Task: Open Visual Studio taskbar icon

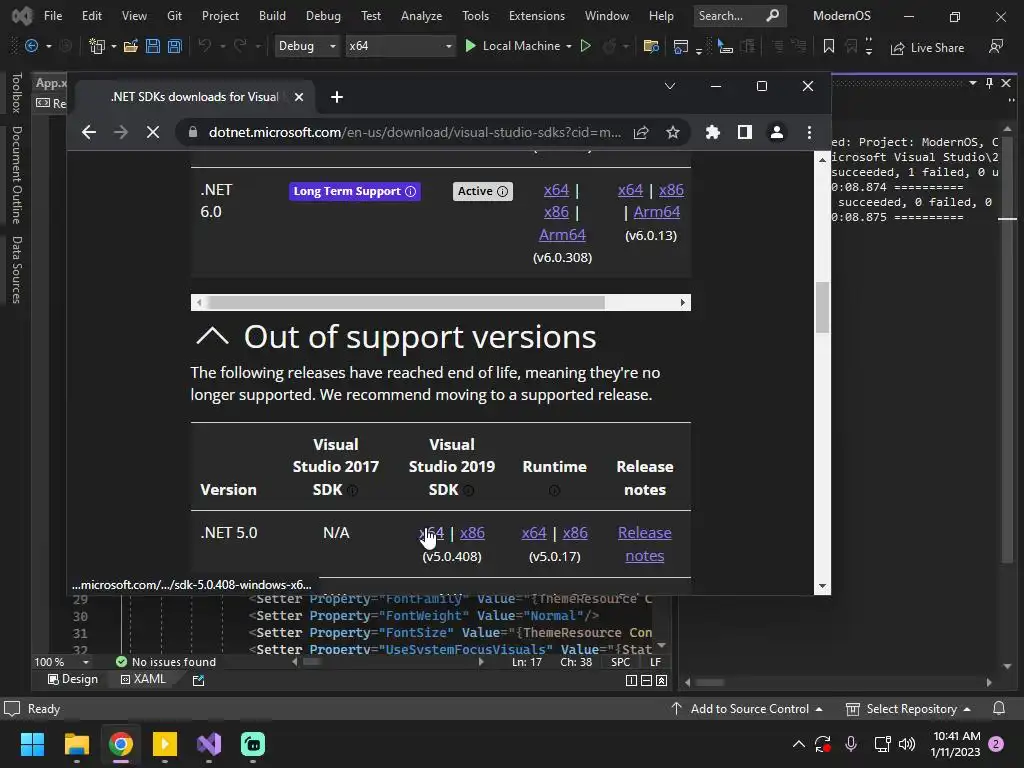Action: [x=209, y=744]
